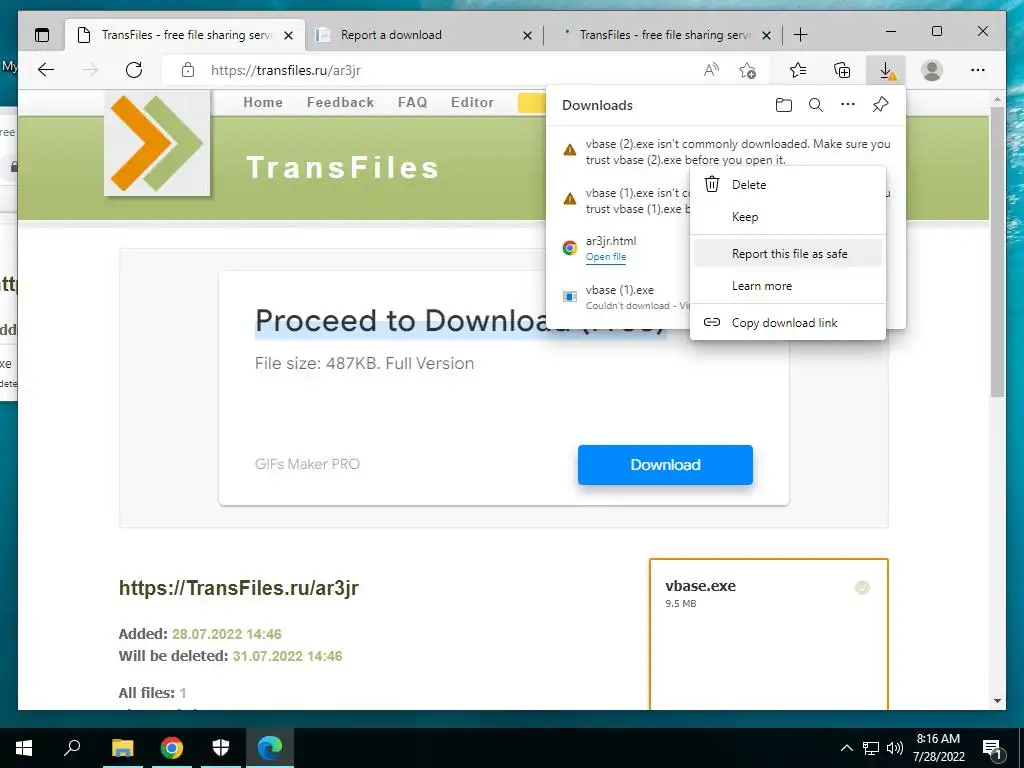The width and height of the screenshot is (1024, 768).
Task: Switch to the third TransFiles tab
Action: coord(665,35)
